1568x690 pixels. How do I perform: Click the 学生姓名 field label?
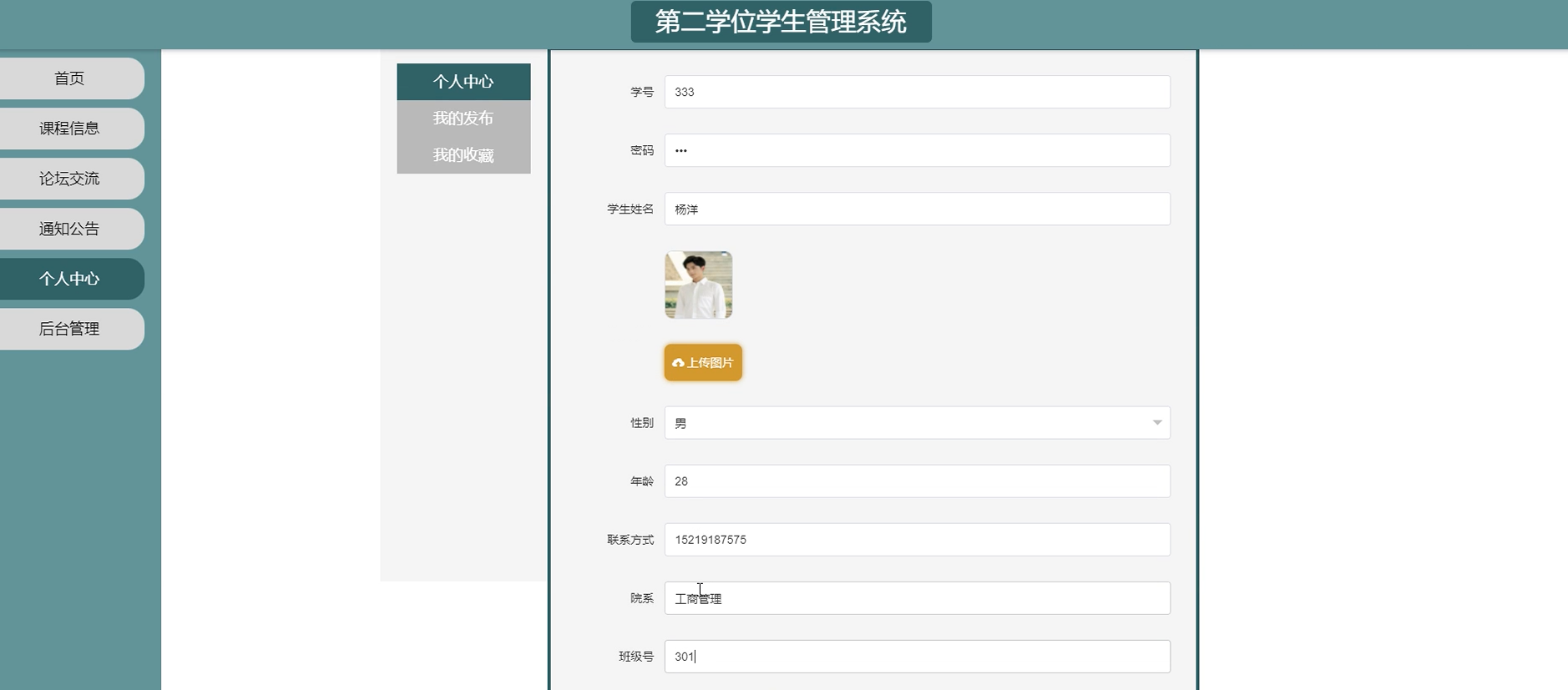[x=630, y=209]
